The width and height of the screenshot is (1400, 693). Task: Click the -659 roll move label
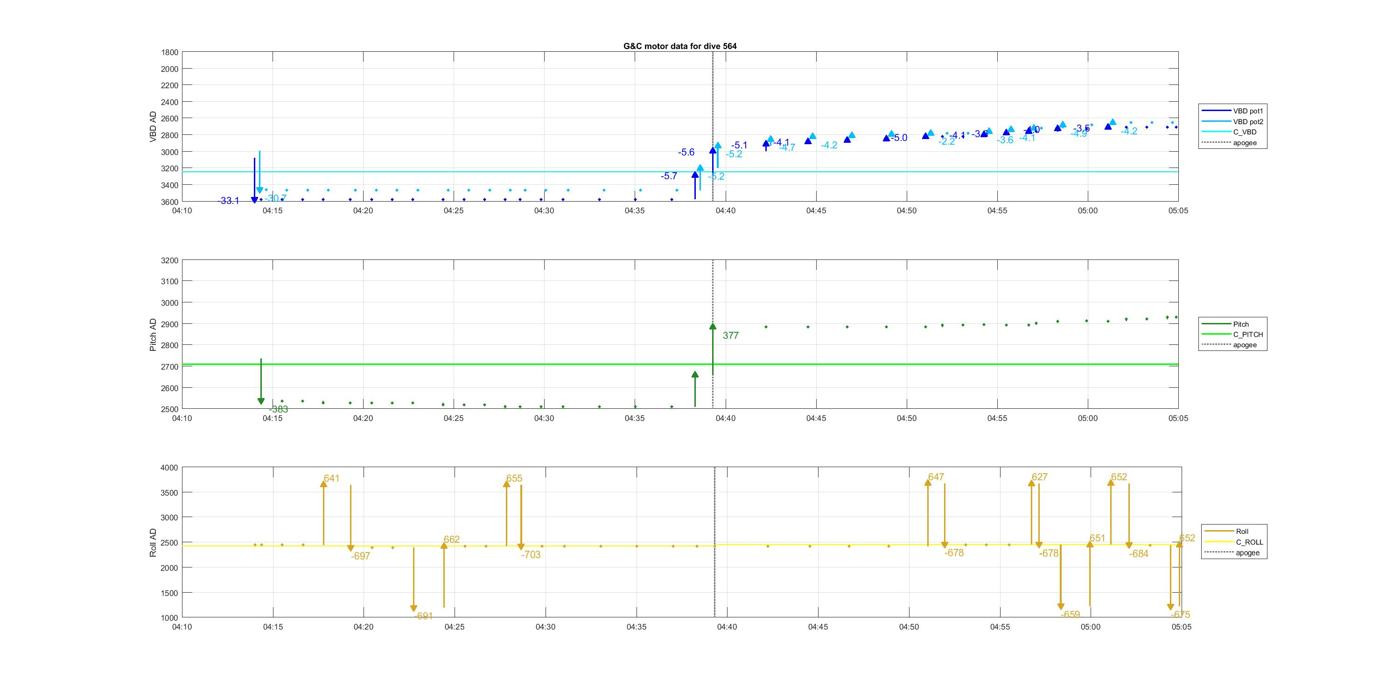click(1071, 614)
